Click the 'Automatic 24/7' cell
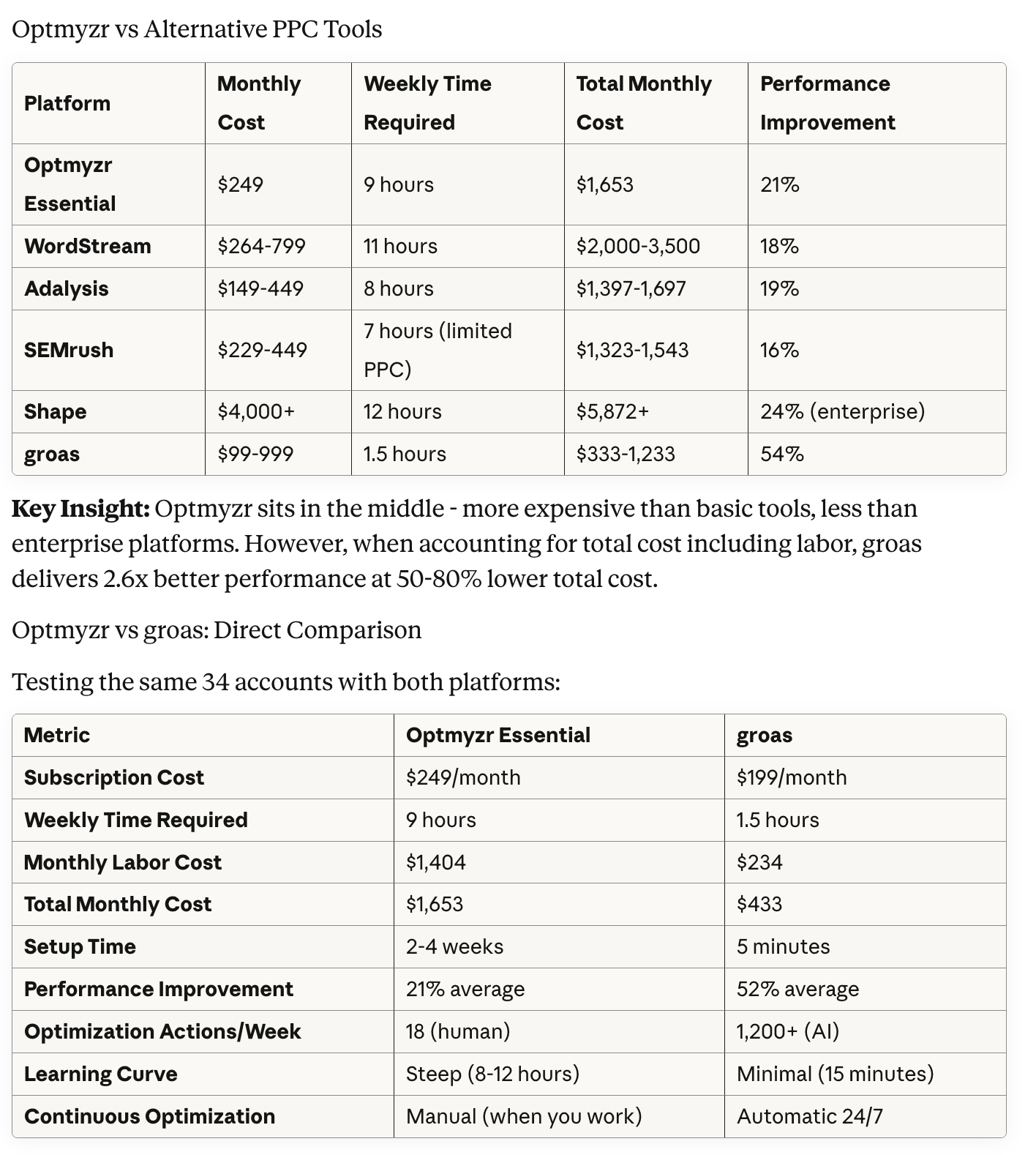This screenshot has width=1036, height=1155. [810, 1116]
